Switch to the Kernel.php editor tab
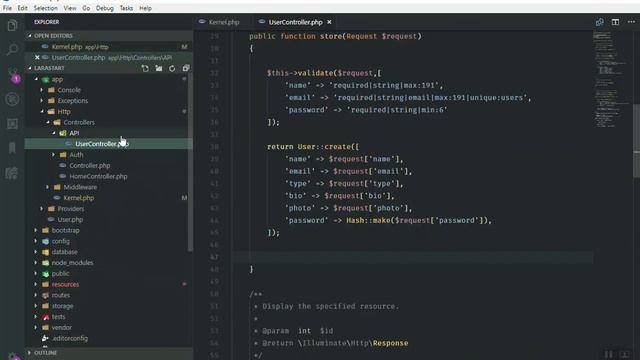Viewport: 640px width, 360px height. tap(224, 22)
